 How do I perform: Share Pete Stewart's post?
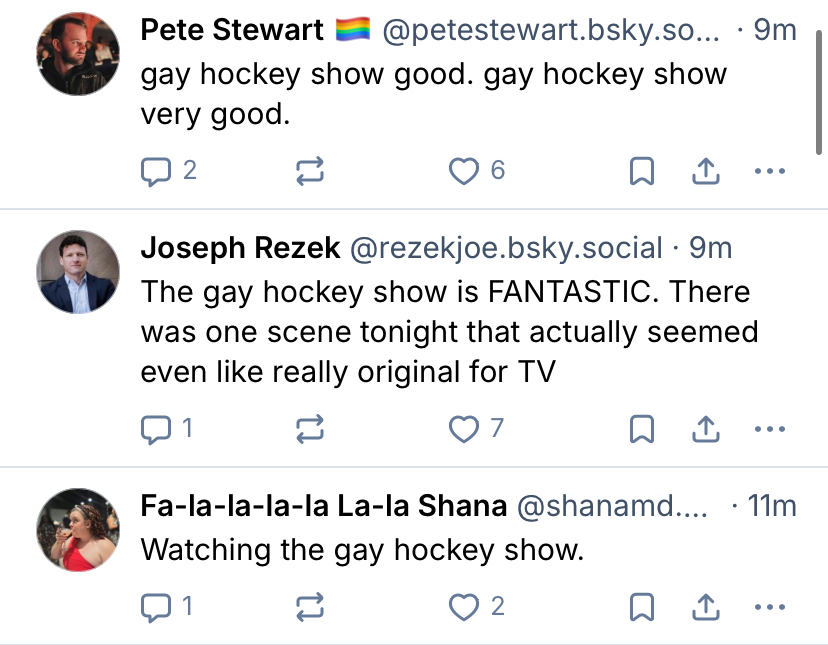706,172
